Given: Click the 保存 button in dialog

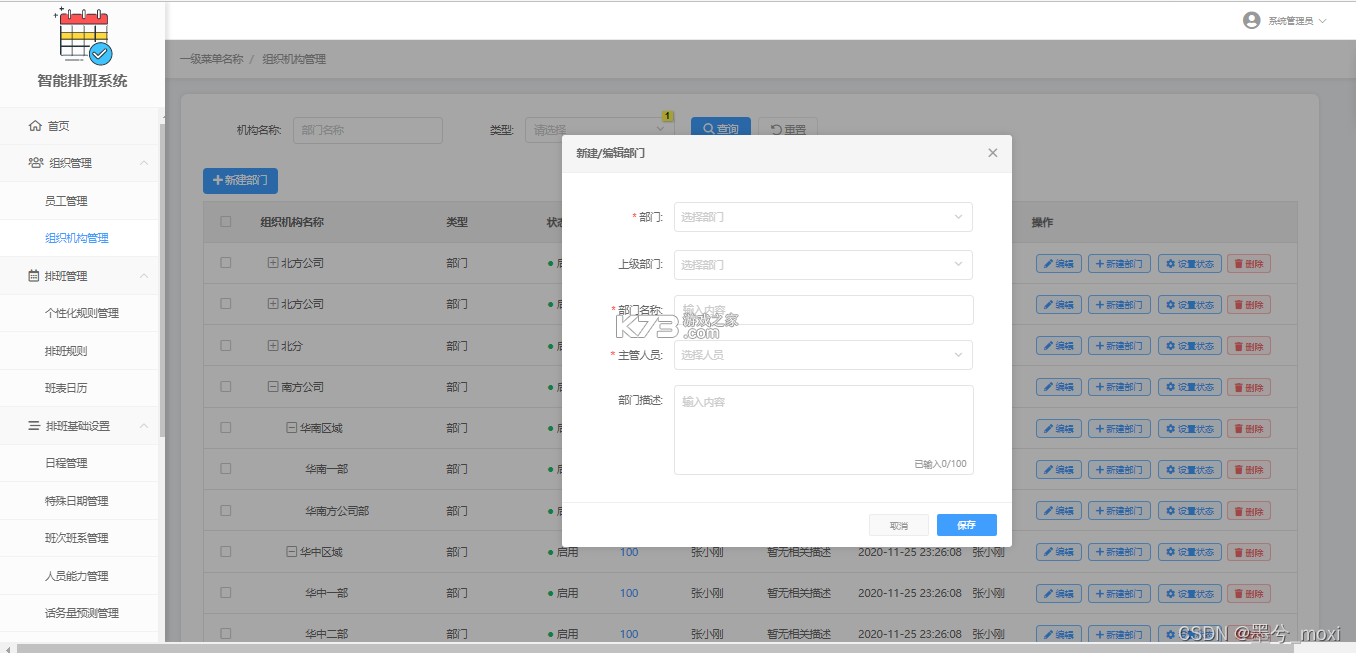Looking at the screenshot, I should 967,525.
